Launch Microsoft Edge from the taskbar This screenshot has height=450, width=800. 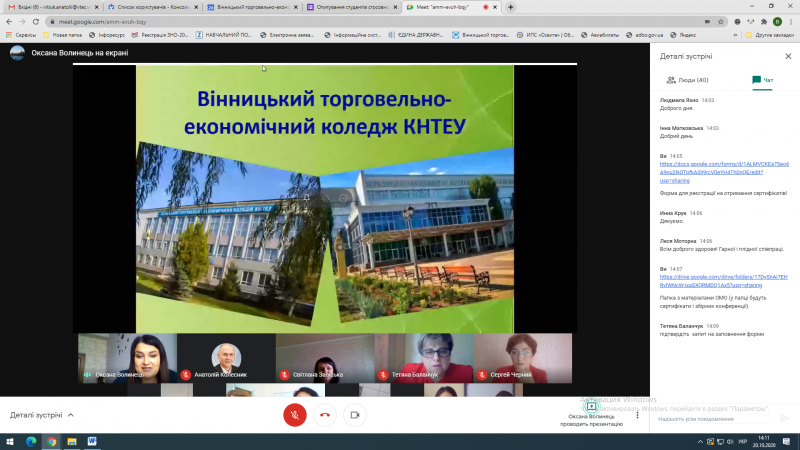tap(31, 441)
